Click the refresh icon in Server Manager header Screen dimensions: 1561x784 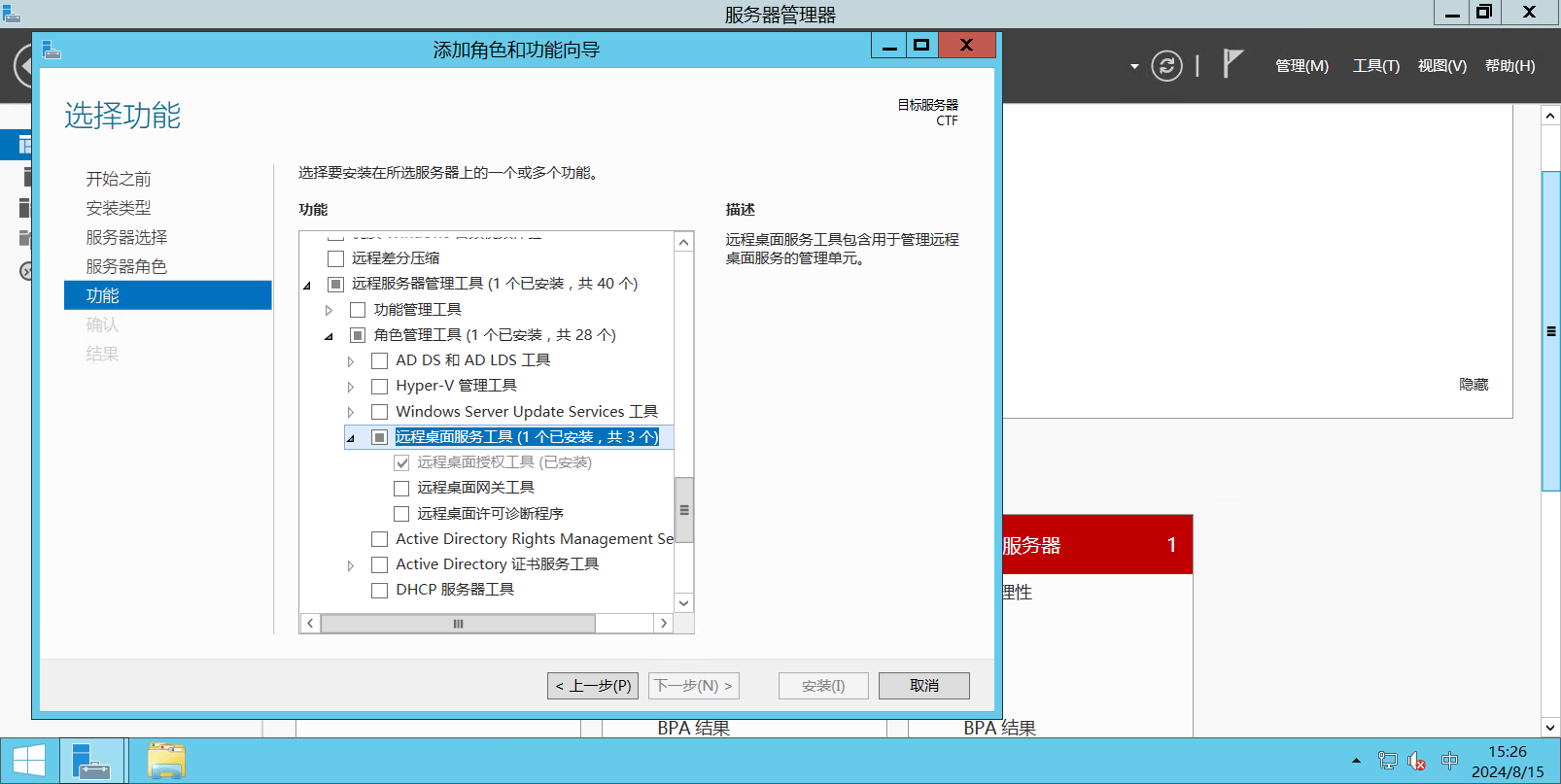pos(1166,66)
